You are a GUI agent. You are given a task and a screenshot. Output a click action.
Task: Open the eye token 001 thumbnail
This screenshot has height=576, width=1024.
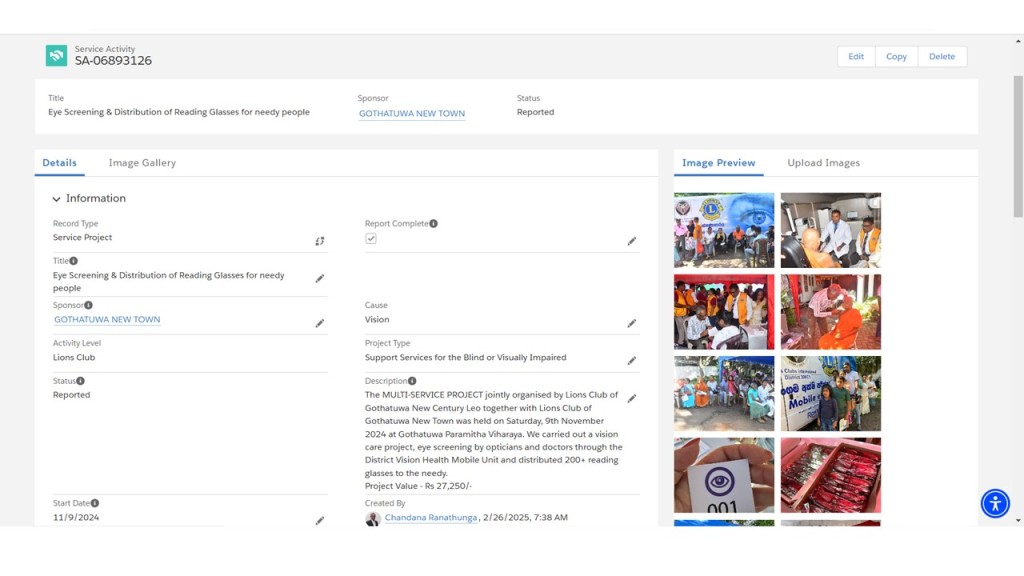(724, 475)
